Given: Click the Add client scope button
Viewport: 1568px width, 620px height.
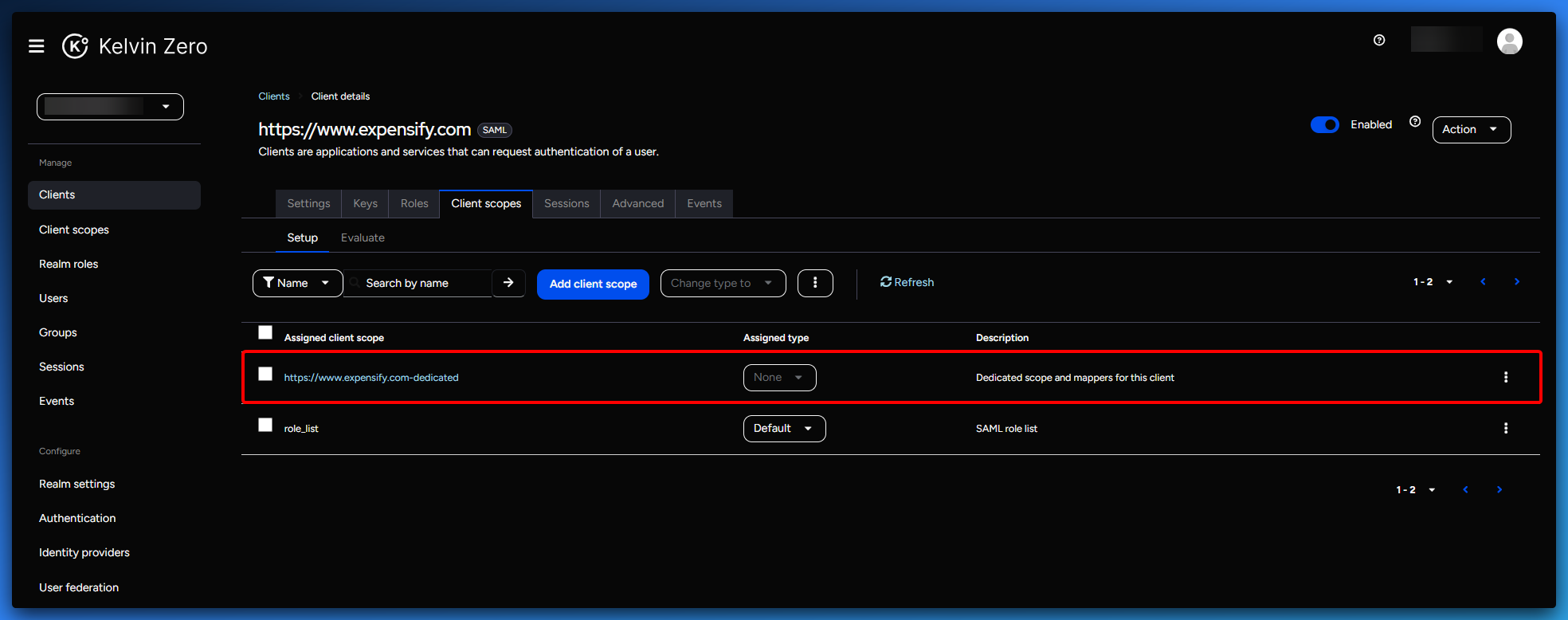Looking at the screenshot, I should 593,284.
